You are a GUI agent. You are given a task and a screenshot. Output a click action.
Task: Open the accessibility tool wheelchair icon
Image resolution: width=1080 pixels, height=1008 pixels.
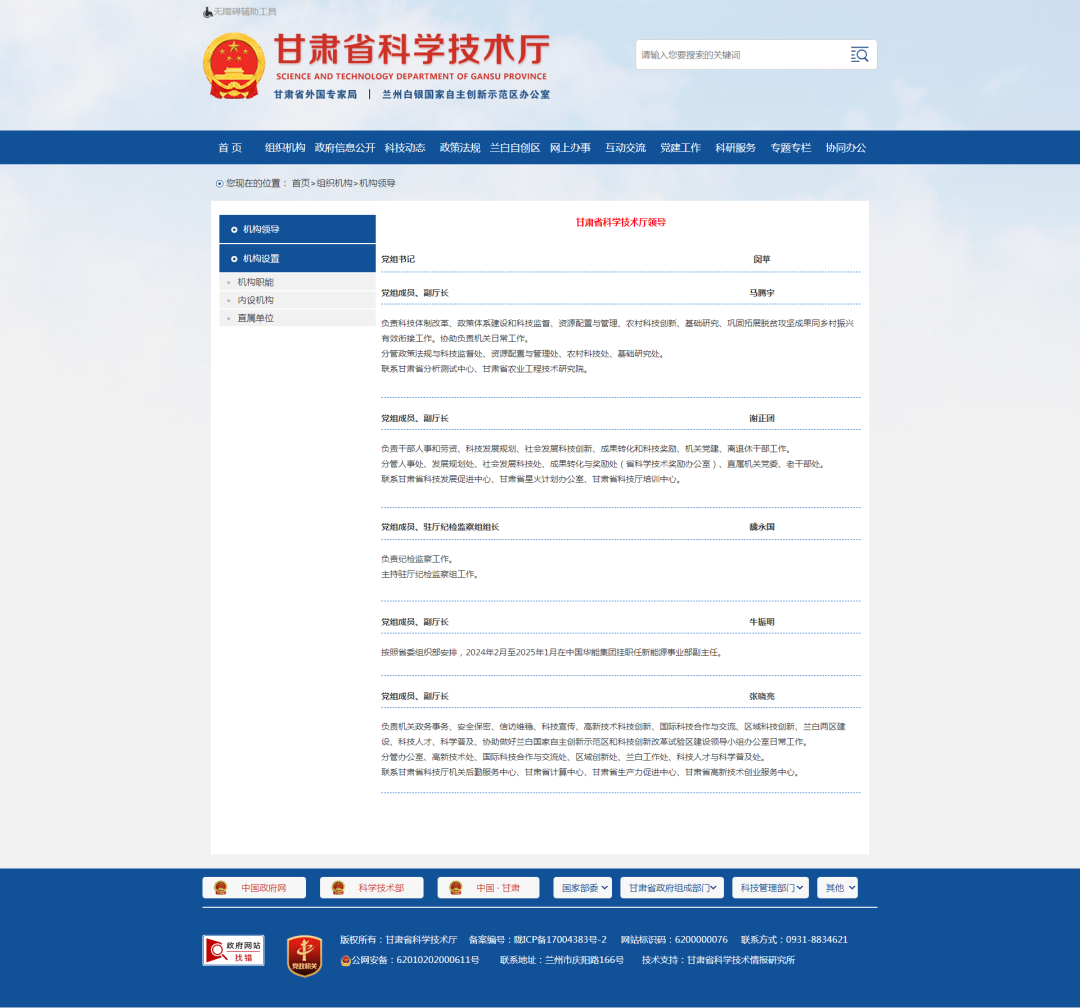tap(207, 12)
